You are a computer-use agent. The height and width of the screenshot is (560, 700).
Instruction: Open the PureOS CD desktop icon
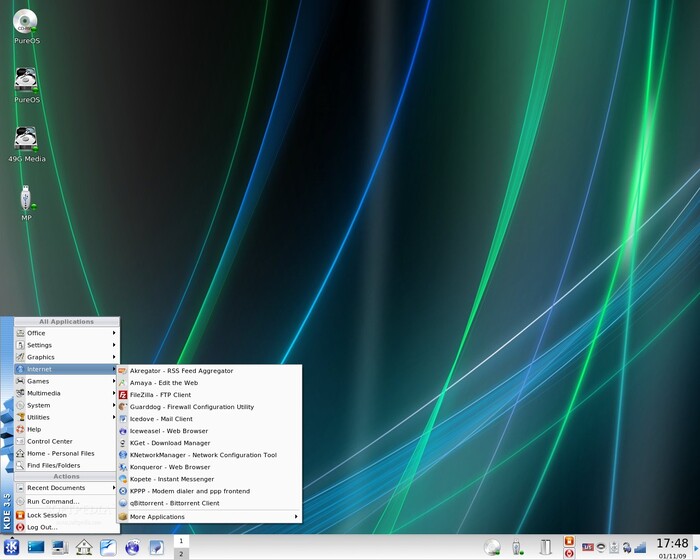[26, 21]
